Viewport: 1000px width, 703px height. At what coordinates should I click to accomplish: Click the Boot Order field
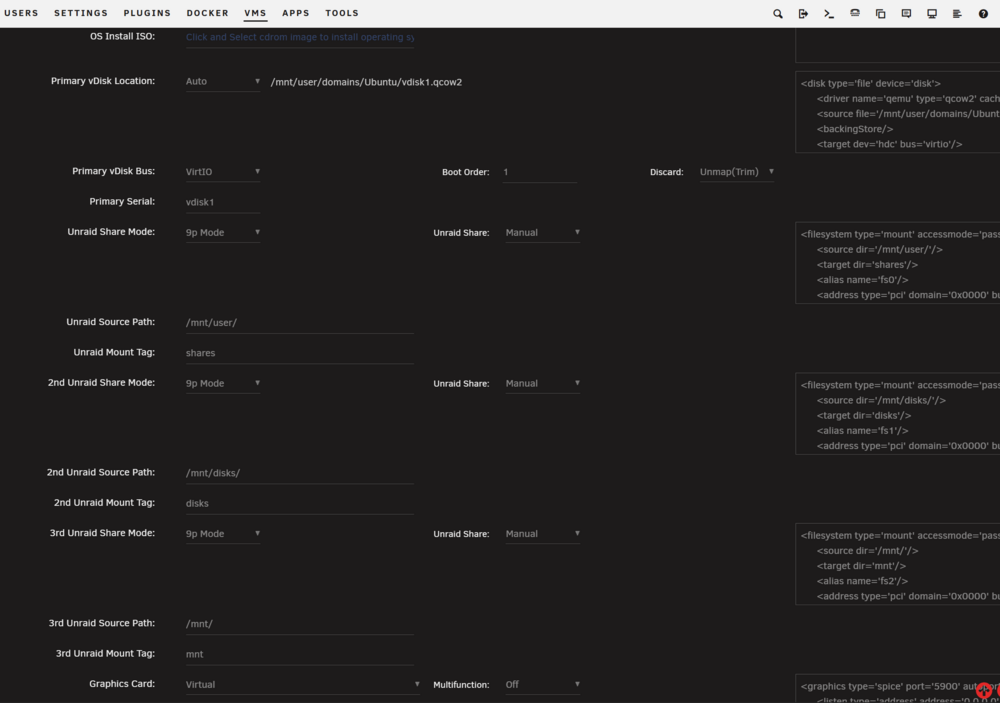point(540,172)
